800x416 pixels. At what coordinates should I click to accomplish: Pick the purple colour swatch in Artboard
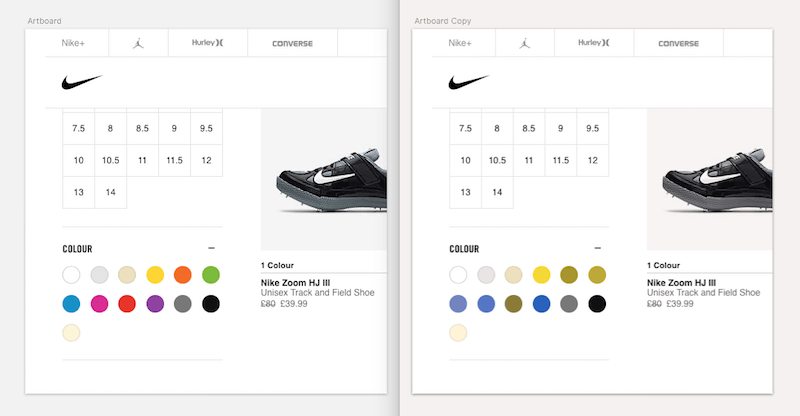[155, 304]
